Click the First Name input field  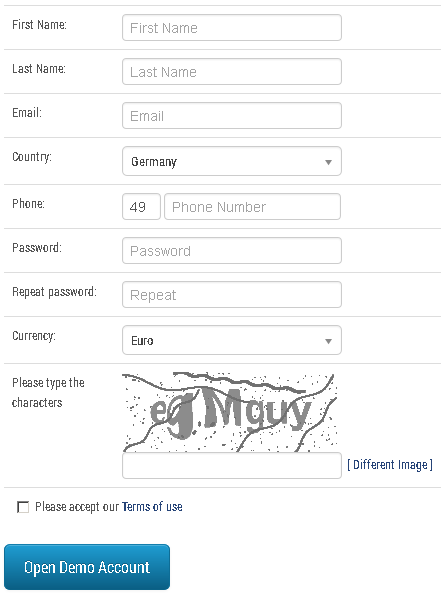click(x=232, y=28)
